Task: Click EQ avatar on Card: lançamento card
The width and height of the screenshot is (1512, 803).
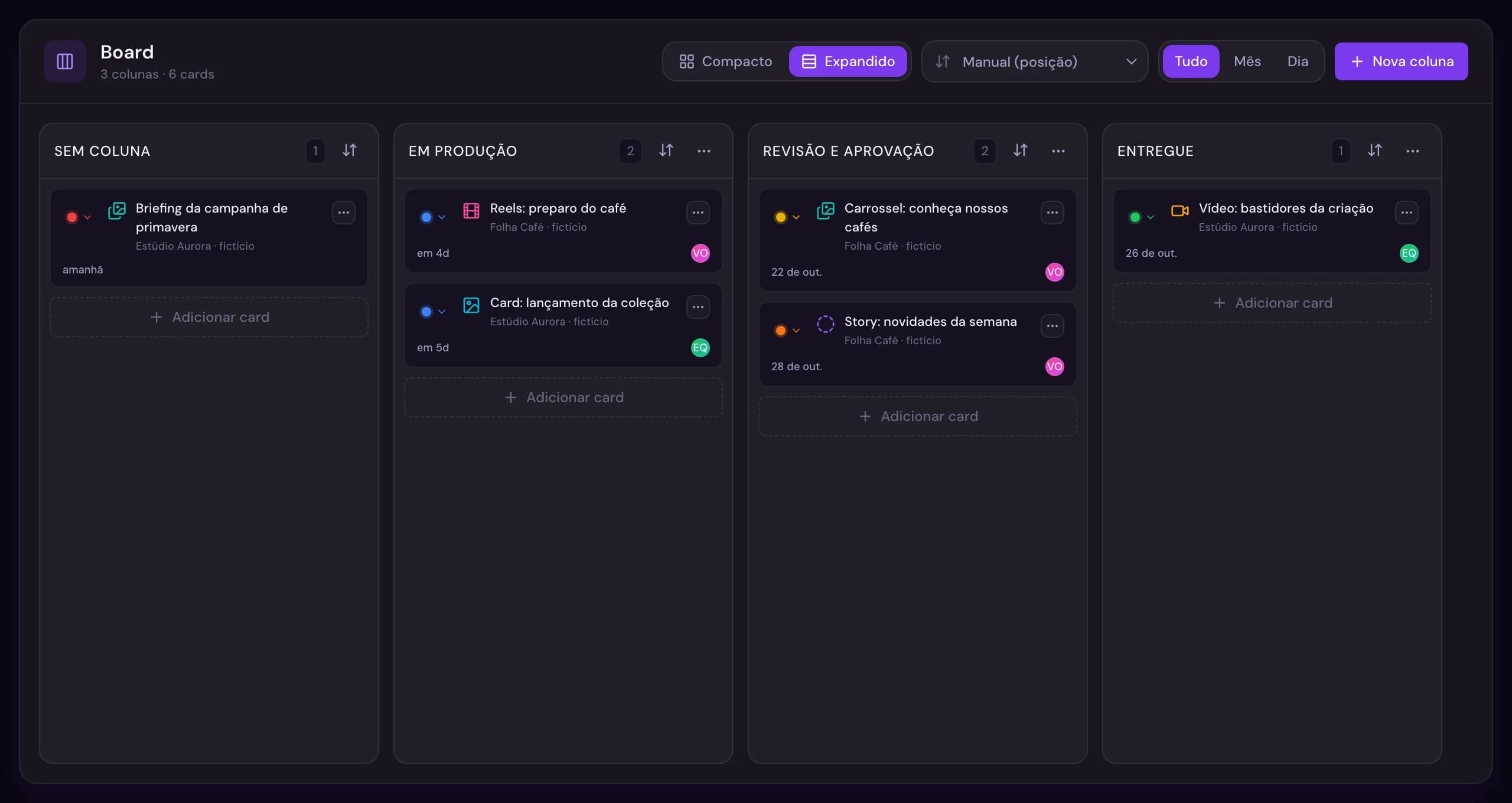Action: point(700,348)
